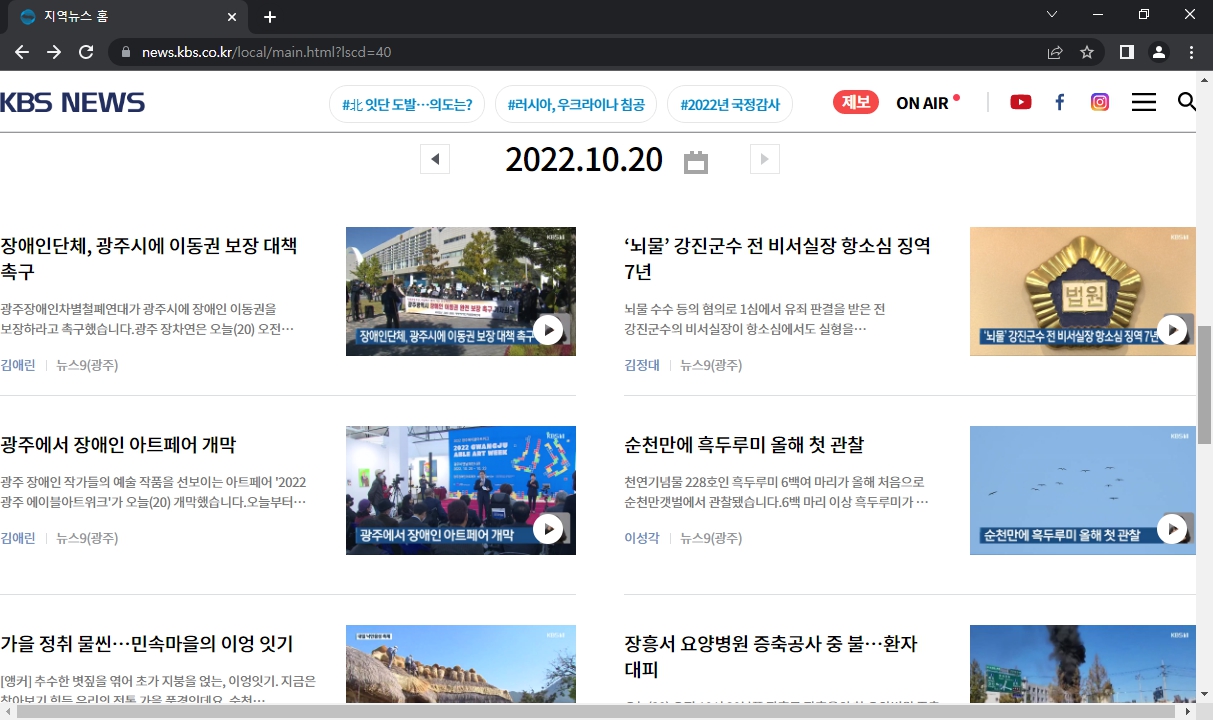Play the 장애인단체 이동권 video thumbnail

pos(548,330)
